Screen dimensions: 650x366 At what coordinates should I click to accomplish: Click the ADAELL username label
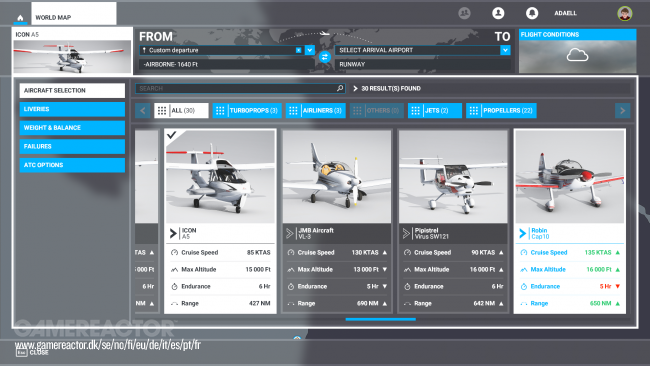click(x=565, y=13)
